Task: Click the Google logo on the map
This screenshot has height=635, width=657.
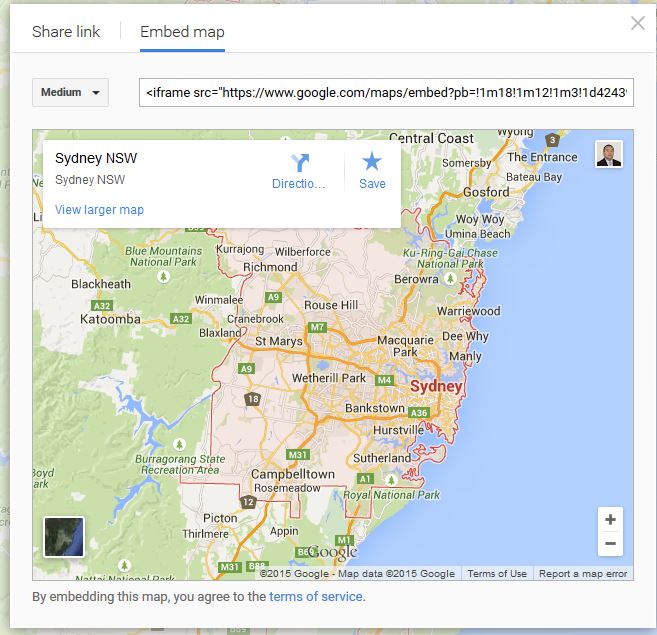Action: (332, 553)
